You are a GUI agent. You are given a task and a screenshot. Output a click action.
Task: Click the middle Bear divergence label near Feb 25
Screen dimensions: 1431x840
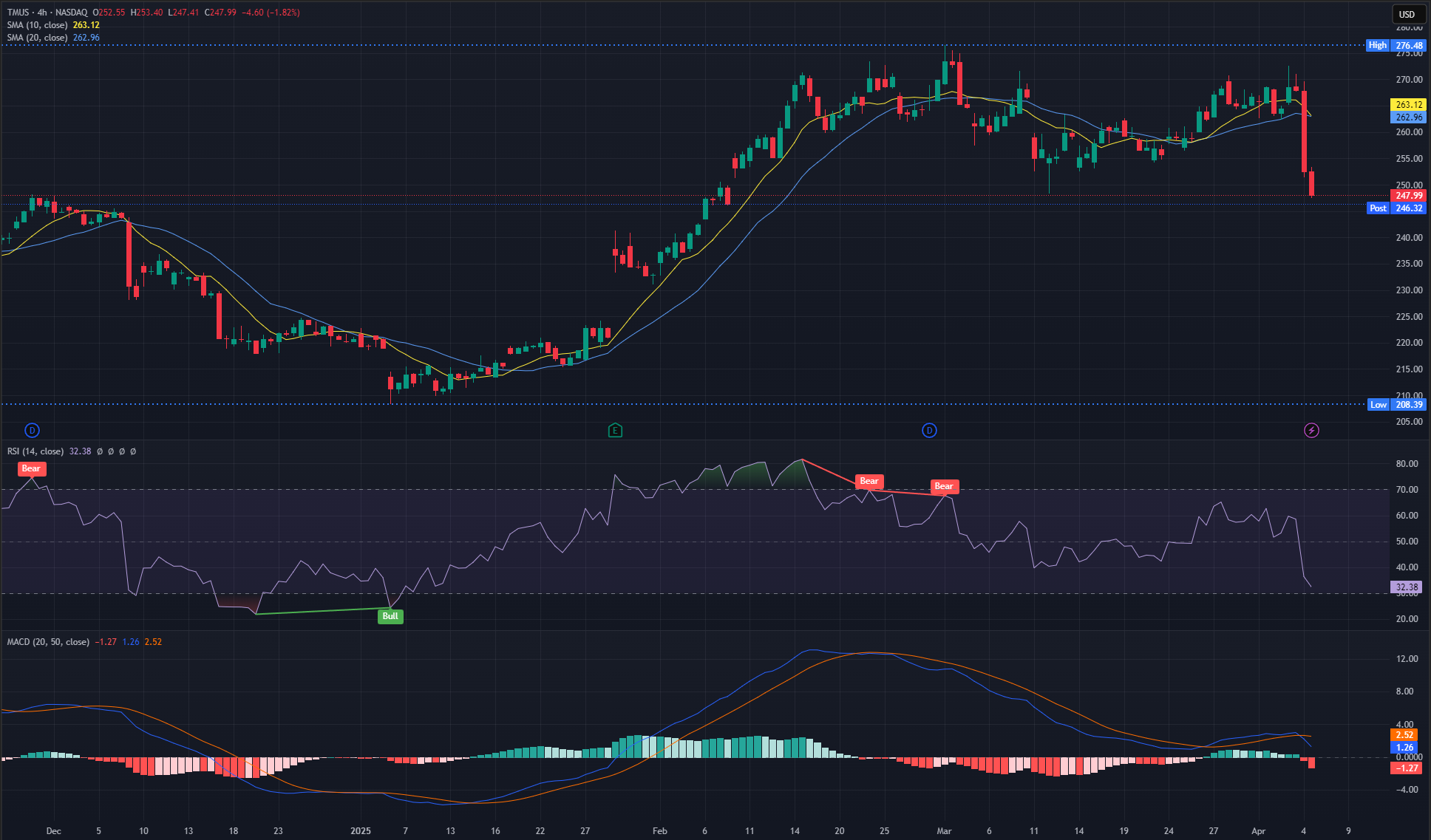(x=869, y=481)
